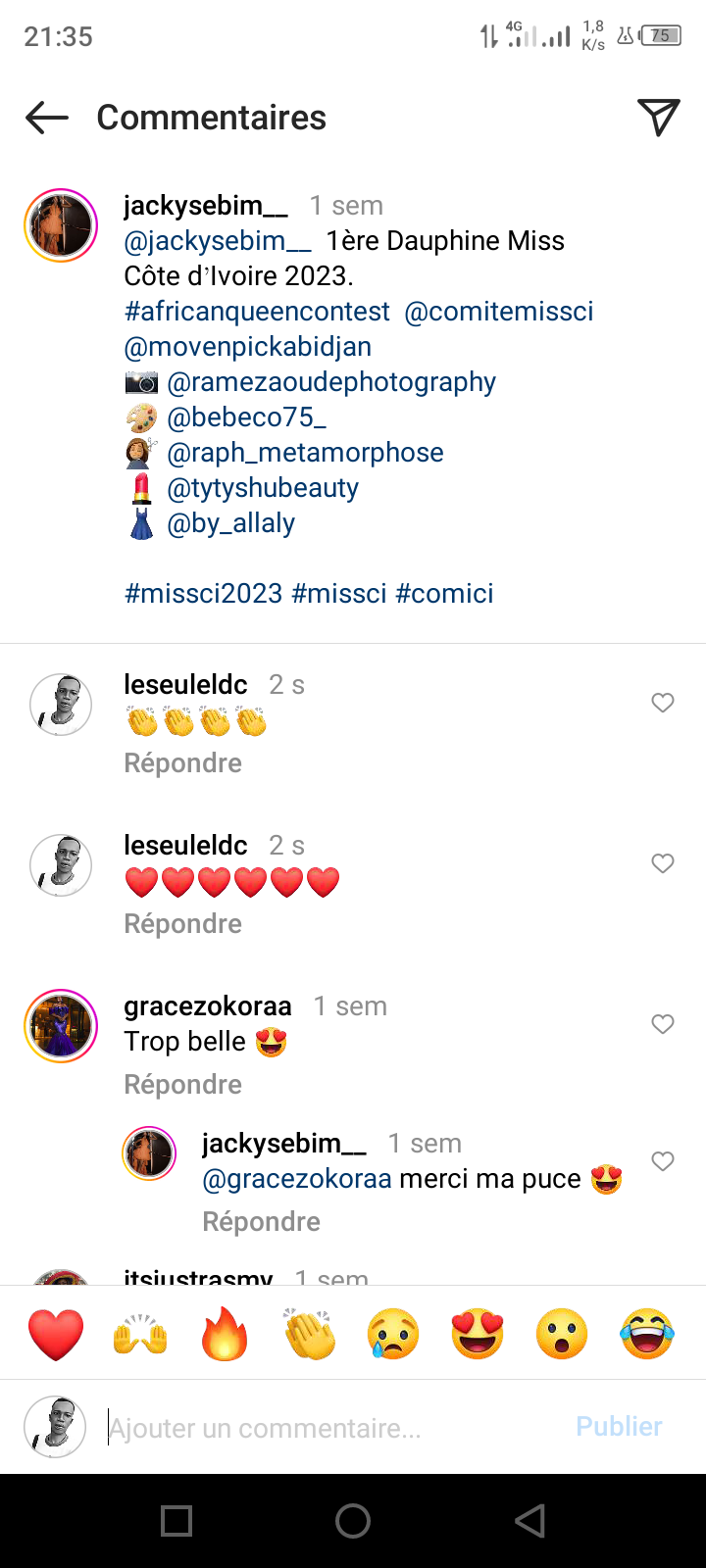The width and height of the screenshot is (706, 1568).
Task: Open the share paper plane icon
Action: [x=658, y=118]
